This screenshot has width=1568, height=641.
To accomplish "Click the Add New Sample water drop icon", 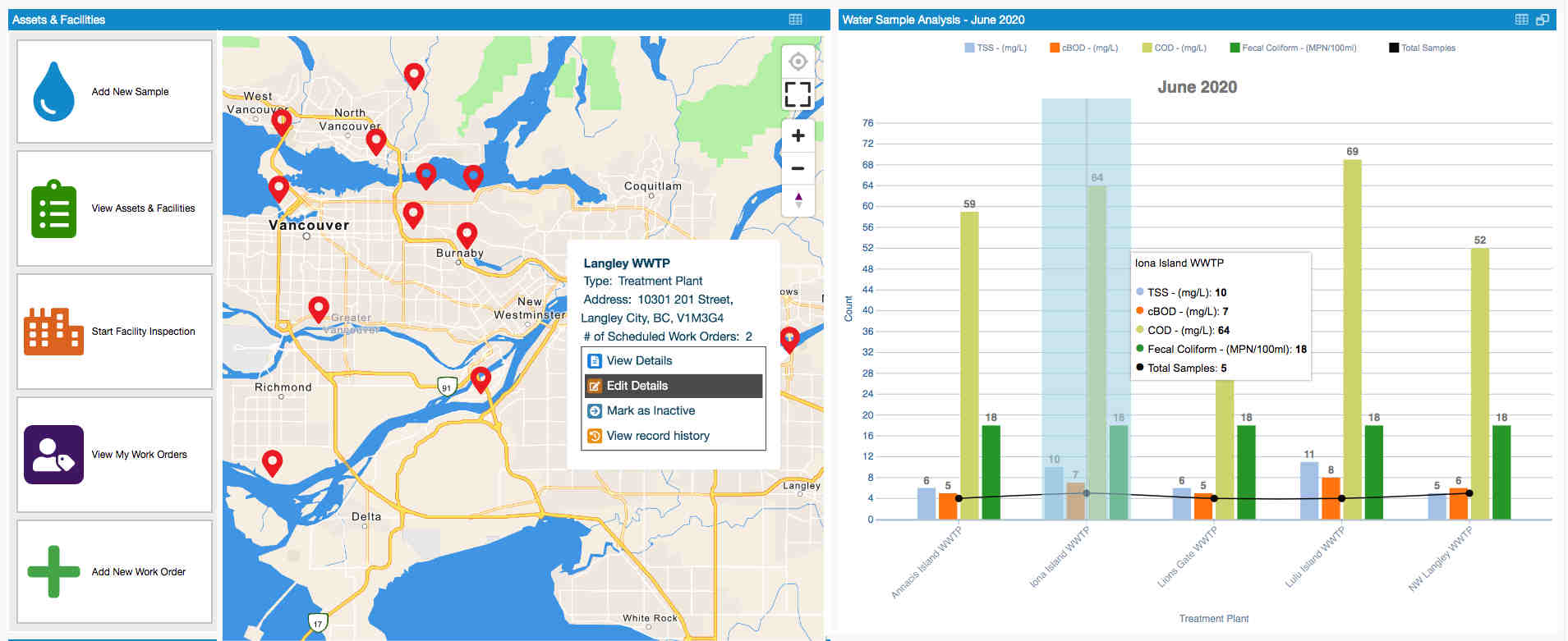I will (x=53, y=92).
